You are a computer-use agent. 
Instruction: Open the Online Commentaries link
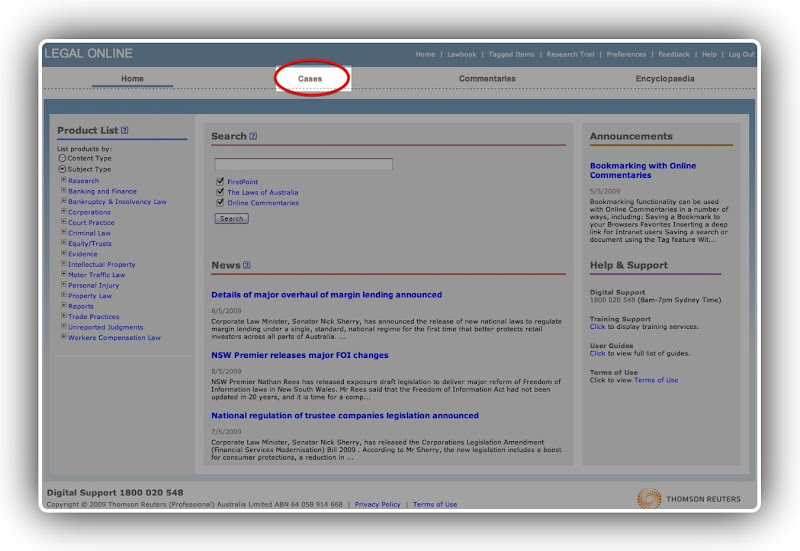coord(263,203)
